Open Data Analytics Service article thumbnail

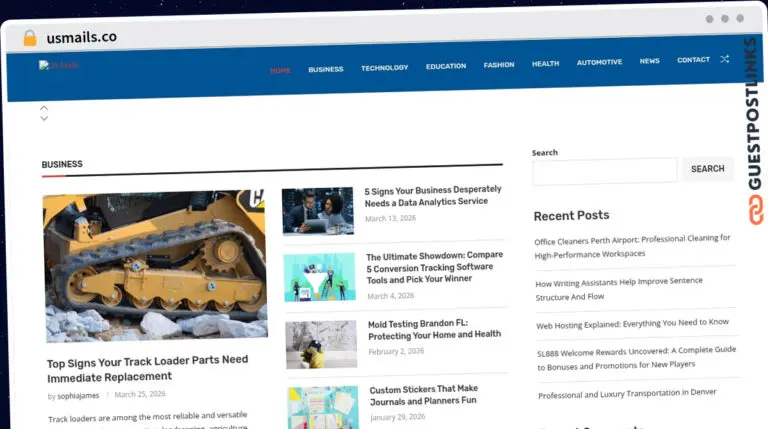tap(317, 211)
